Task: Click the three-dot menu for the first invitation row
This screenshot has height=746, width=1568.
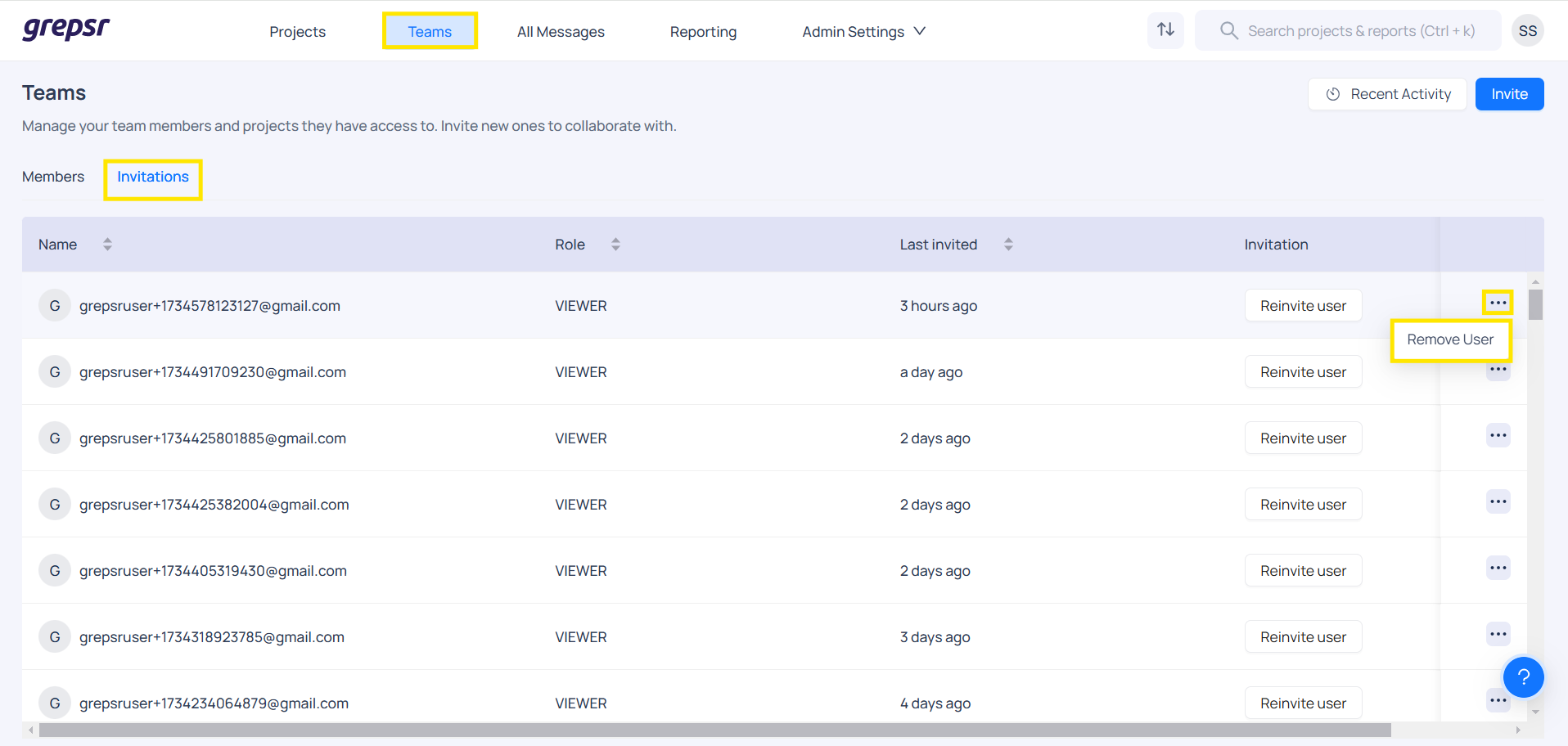Action: [x=1498, y=303]
